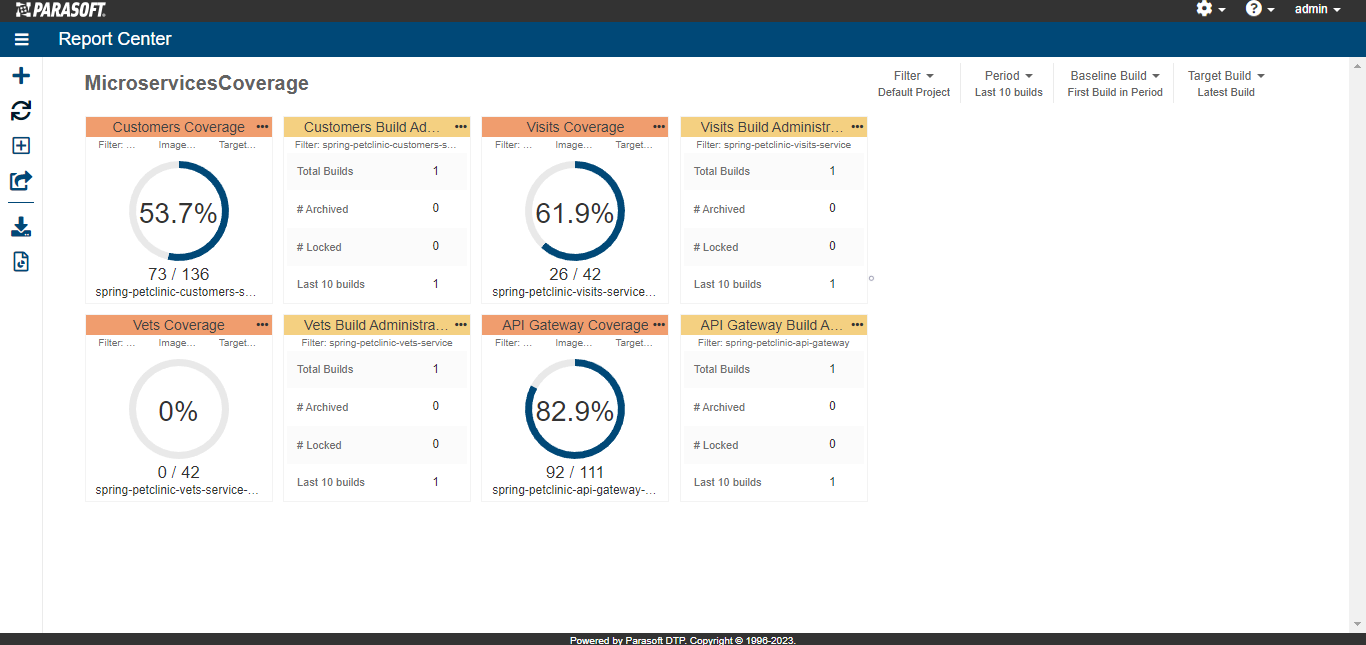The height and width of the screenshot is (645, 1366).
Task: Click the Customers Coverage widget title
Action: (x=179, y=127)
